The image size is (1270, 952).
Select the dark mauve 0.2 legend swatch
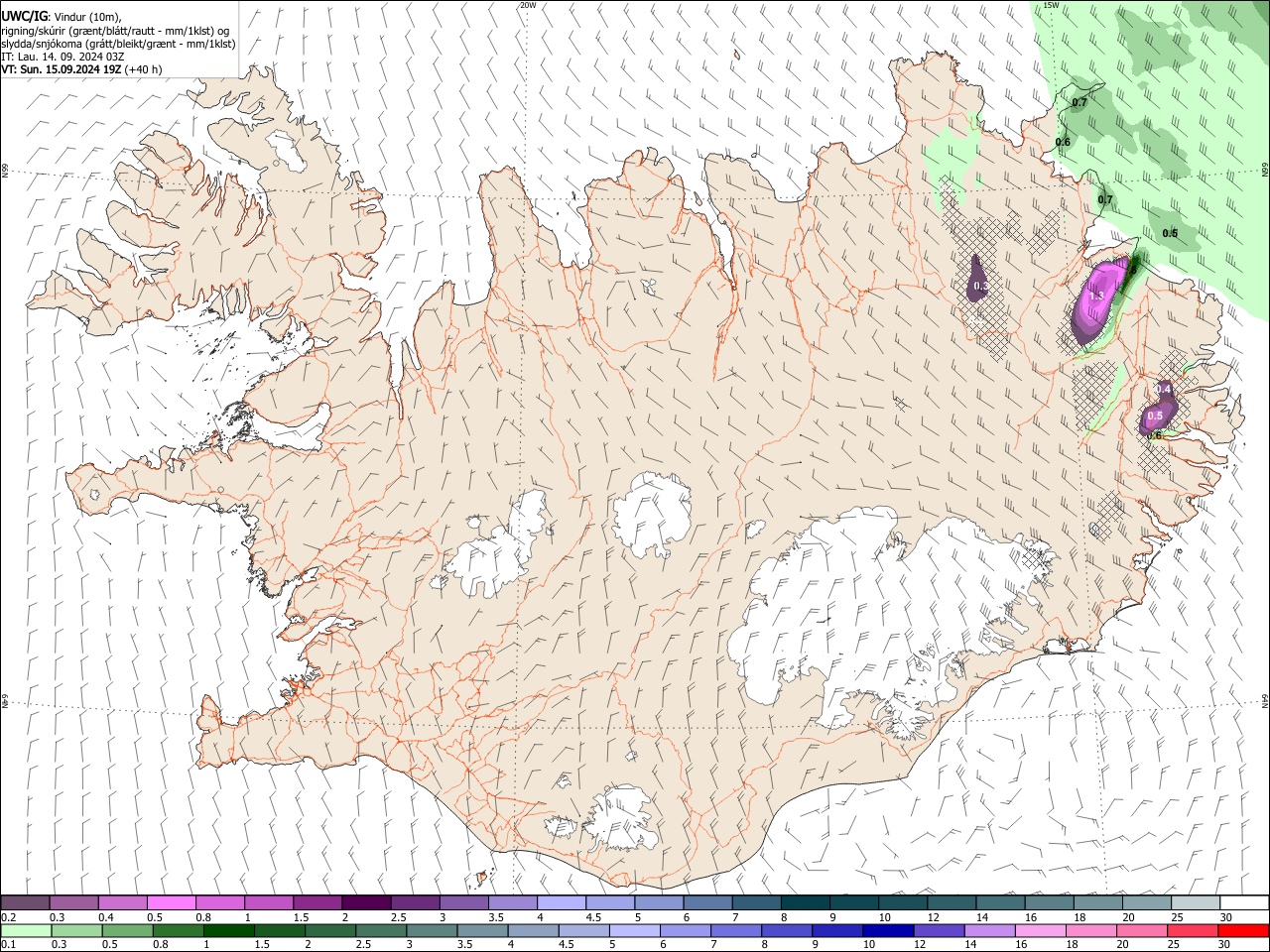(x=25, y=902)
